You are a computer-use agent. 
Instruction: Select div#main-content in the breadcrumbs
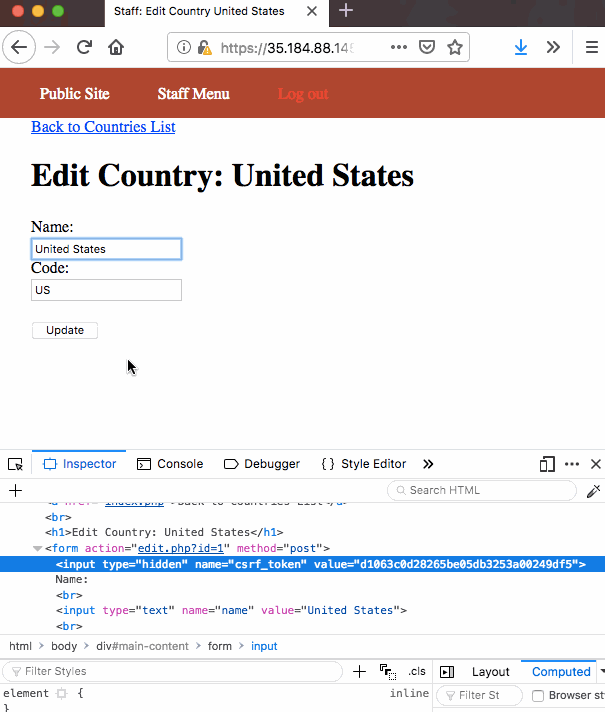[x=142, y=646]
